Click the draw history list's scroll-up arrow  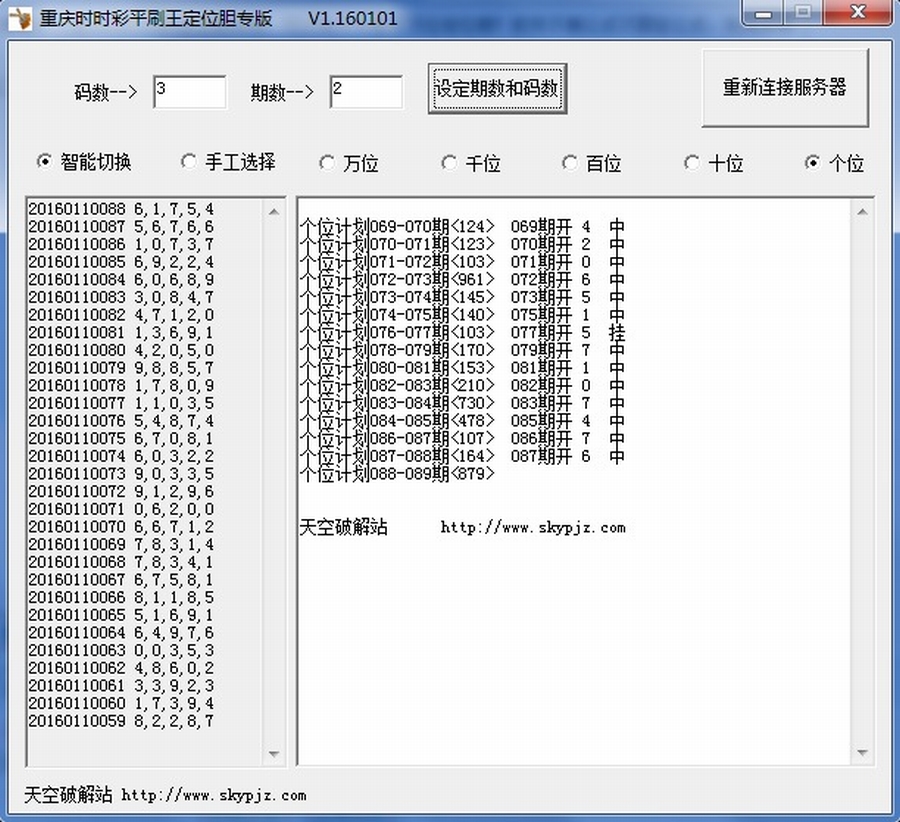[x=275, y=211]
